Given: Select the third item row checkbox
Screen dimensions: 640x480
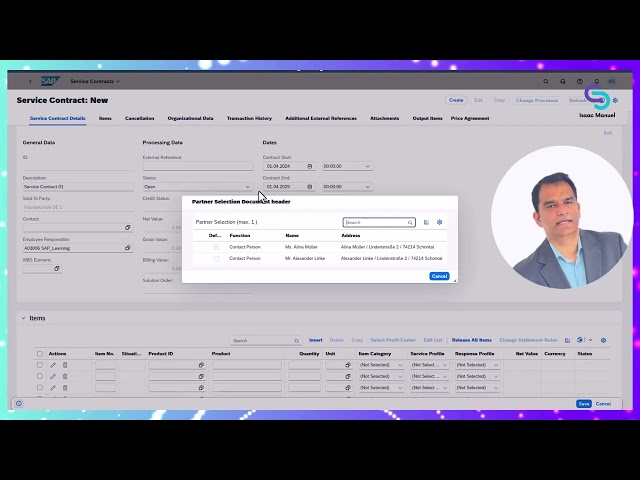Looking at the screenshot, I should pyautogui.click(x=40, y=388).
